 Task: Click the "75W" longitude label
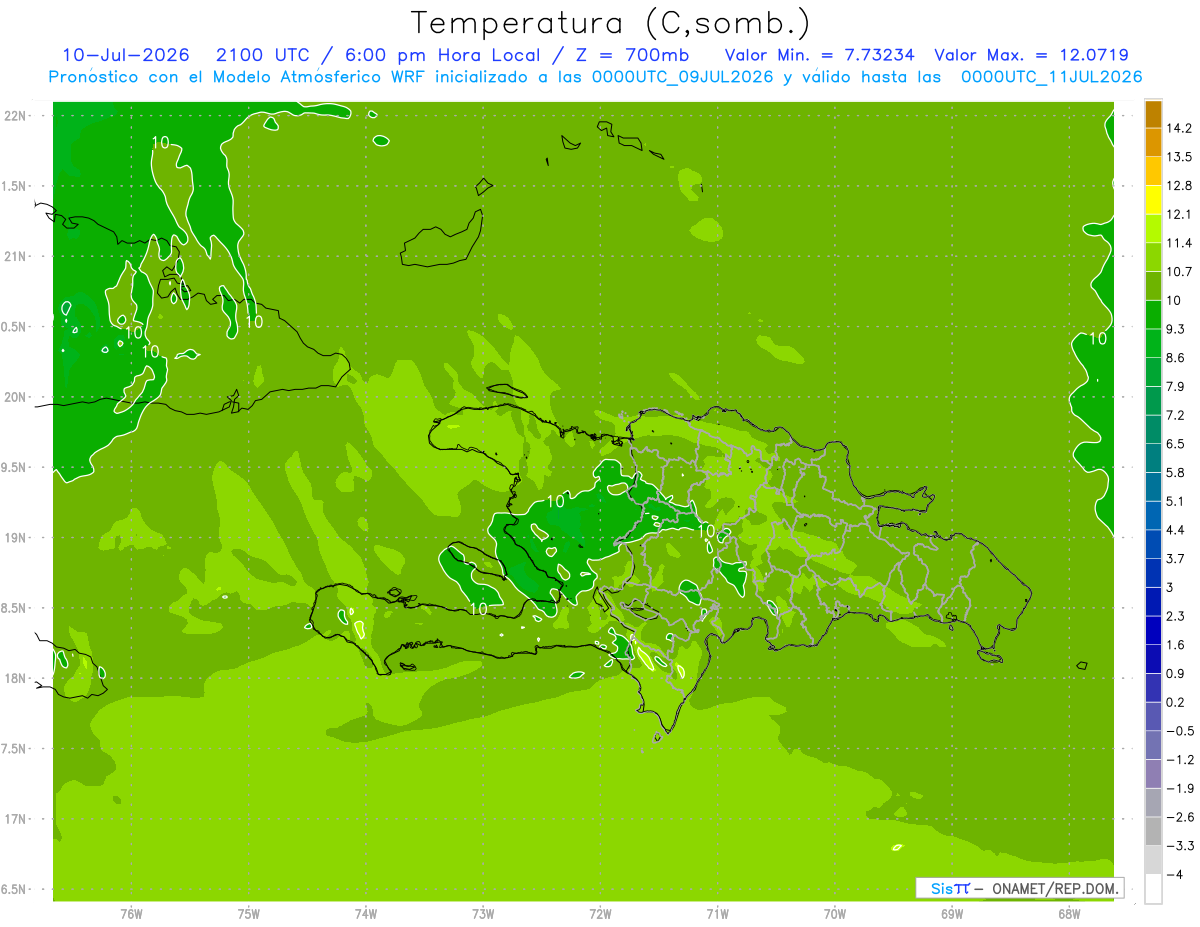coord(249,914)
